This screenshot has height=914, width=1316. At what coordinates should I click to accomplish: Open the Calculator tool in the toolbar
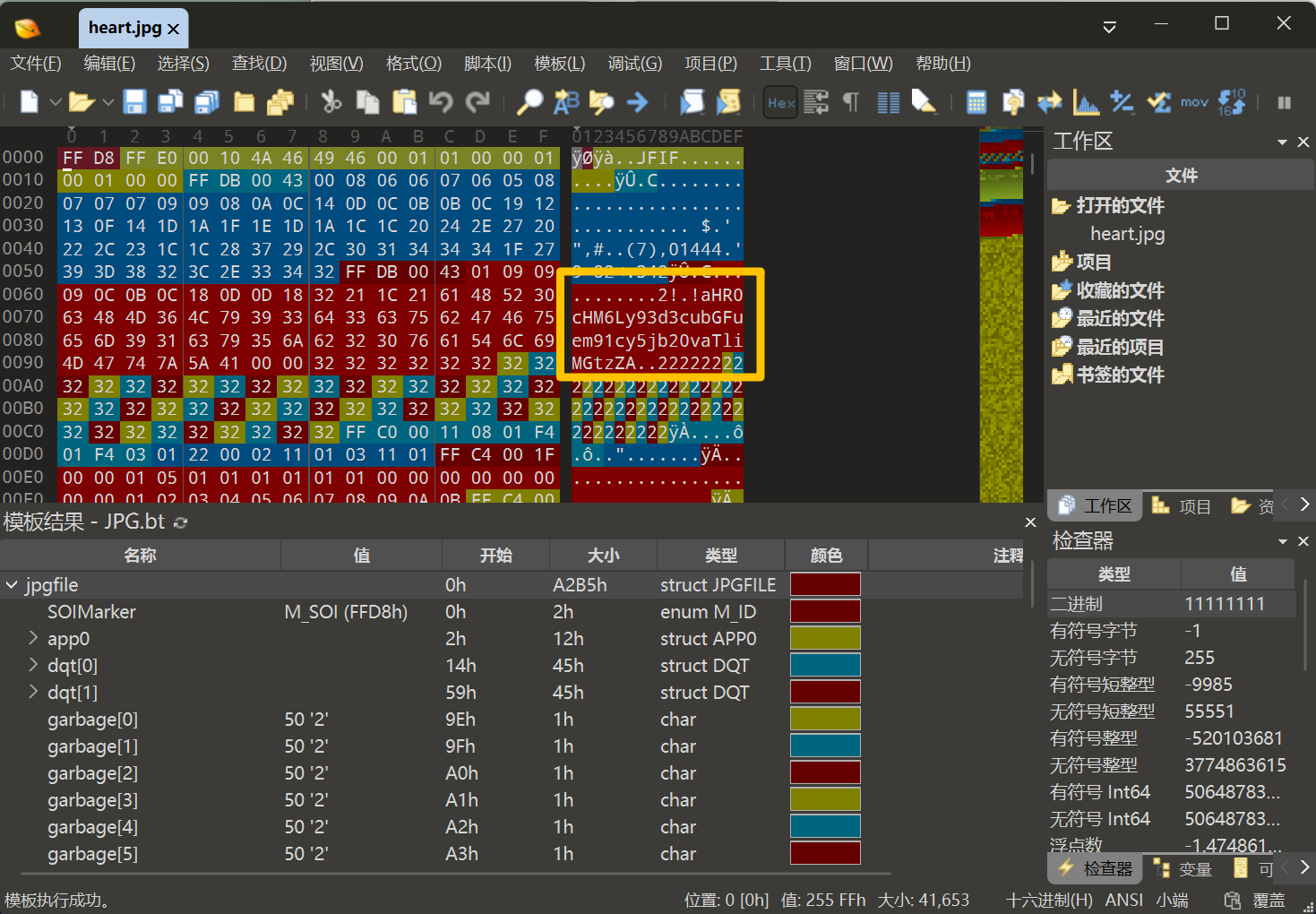pyautogui.click(x=976, y=102)
